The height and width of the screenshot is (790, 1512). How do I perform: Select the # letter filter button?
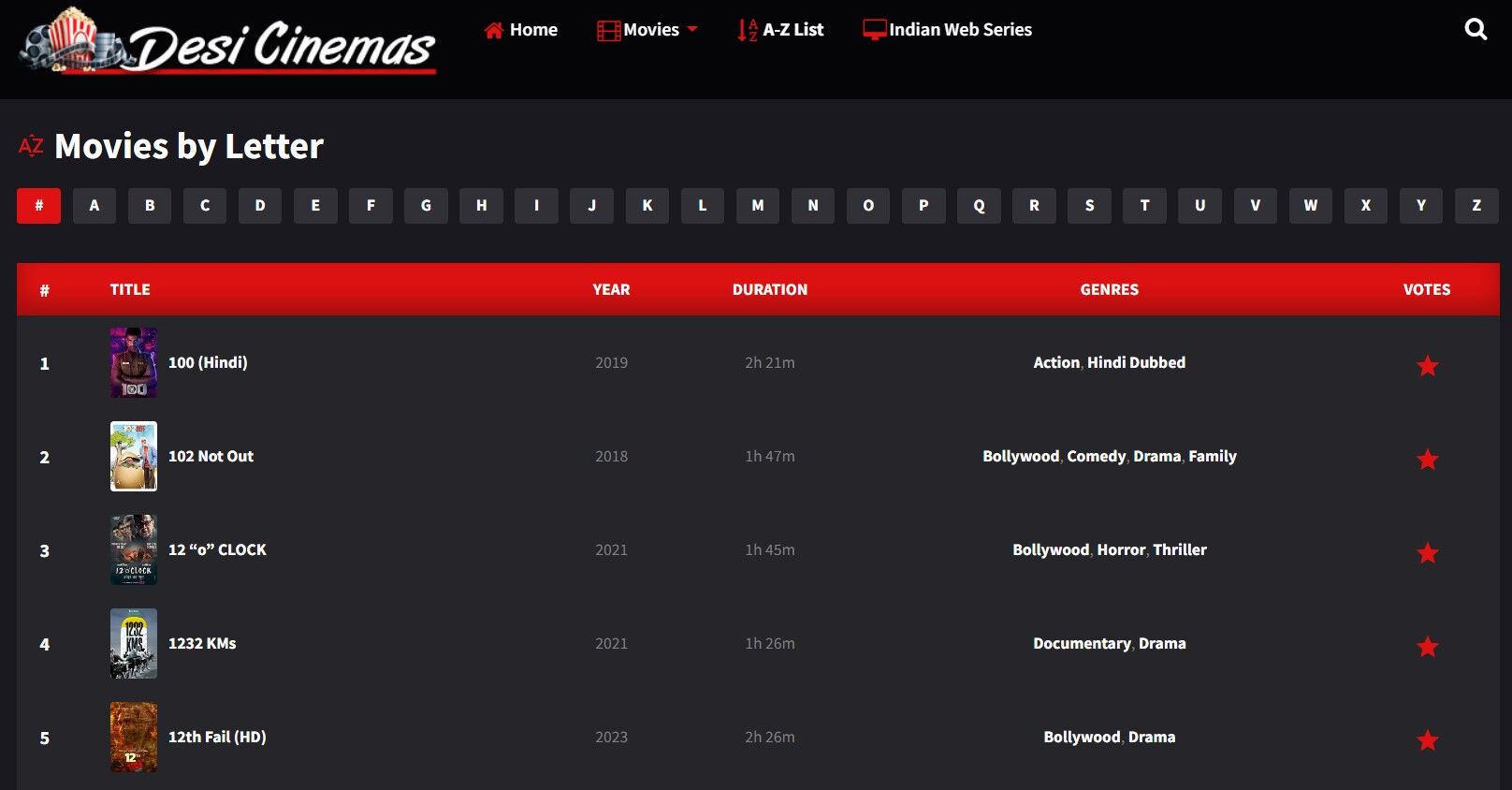pyautogui.click(x=38, y=206)
